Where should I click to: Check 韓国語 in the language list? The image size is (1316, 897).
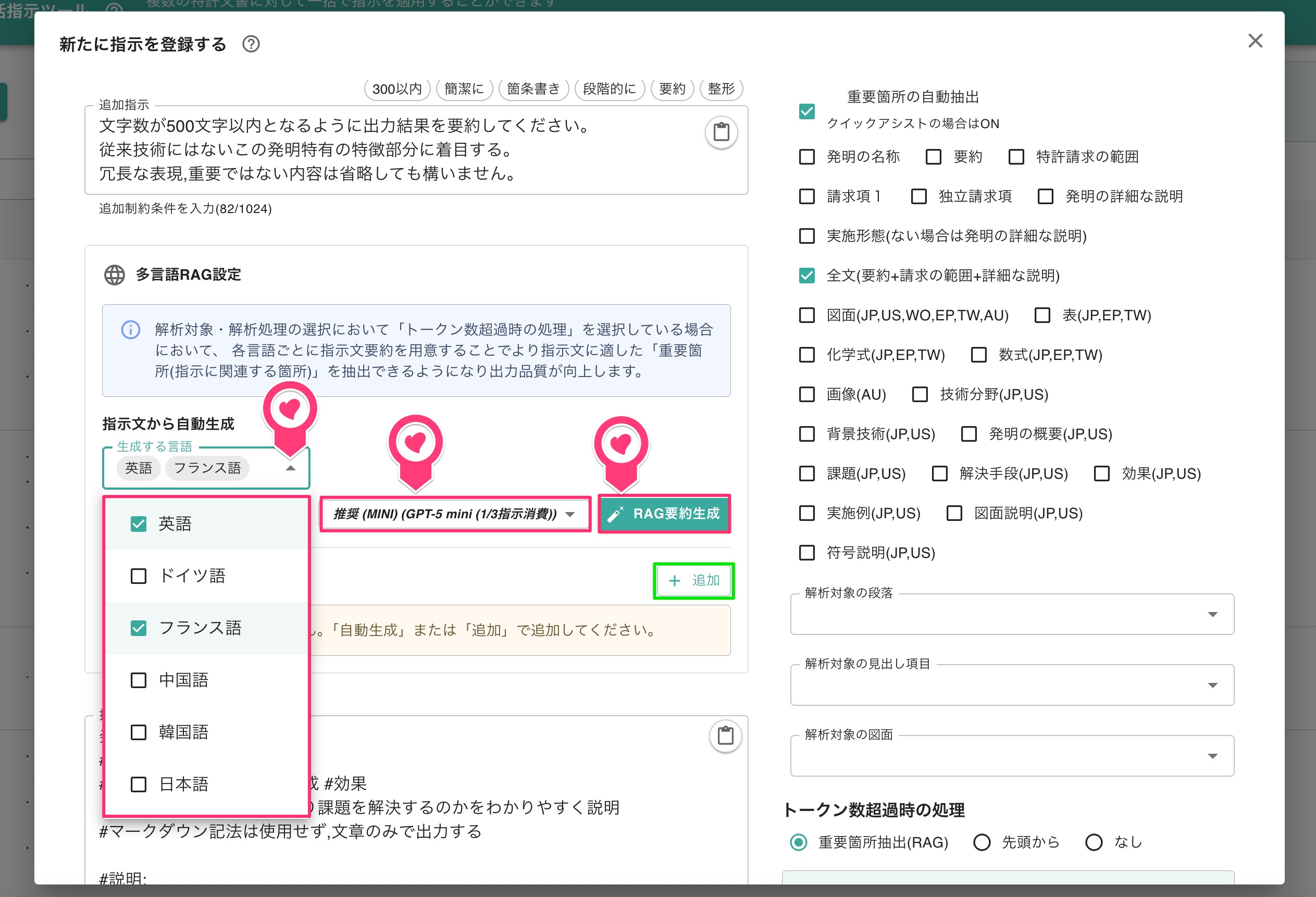[139, 732]
